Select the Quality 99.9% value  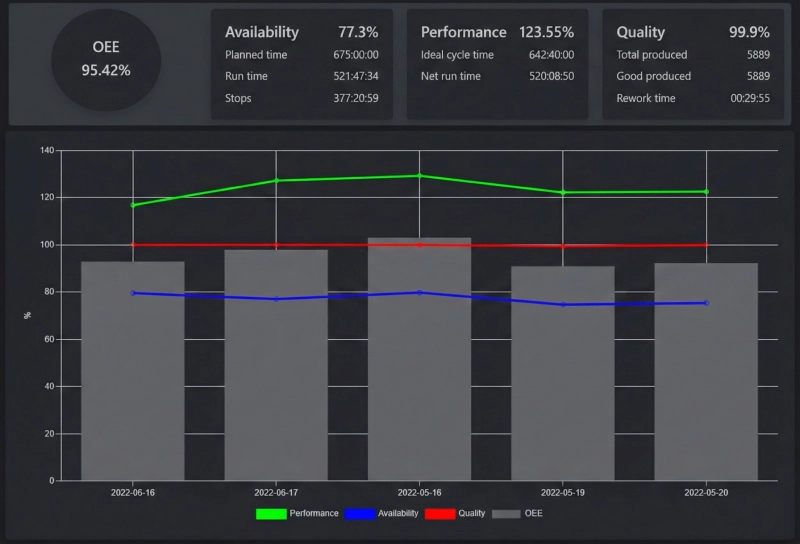pyautogui.click(x=750, y=32)
